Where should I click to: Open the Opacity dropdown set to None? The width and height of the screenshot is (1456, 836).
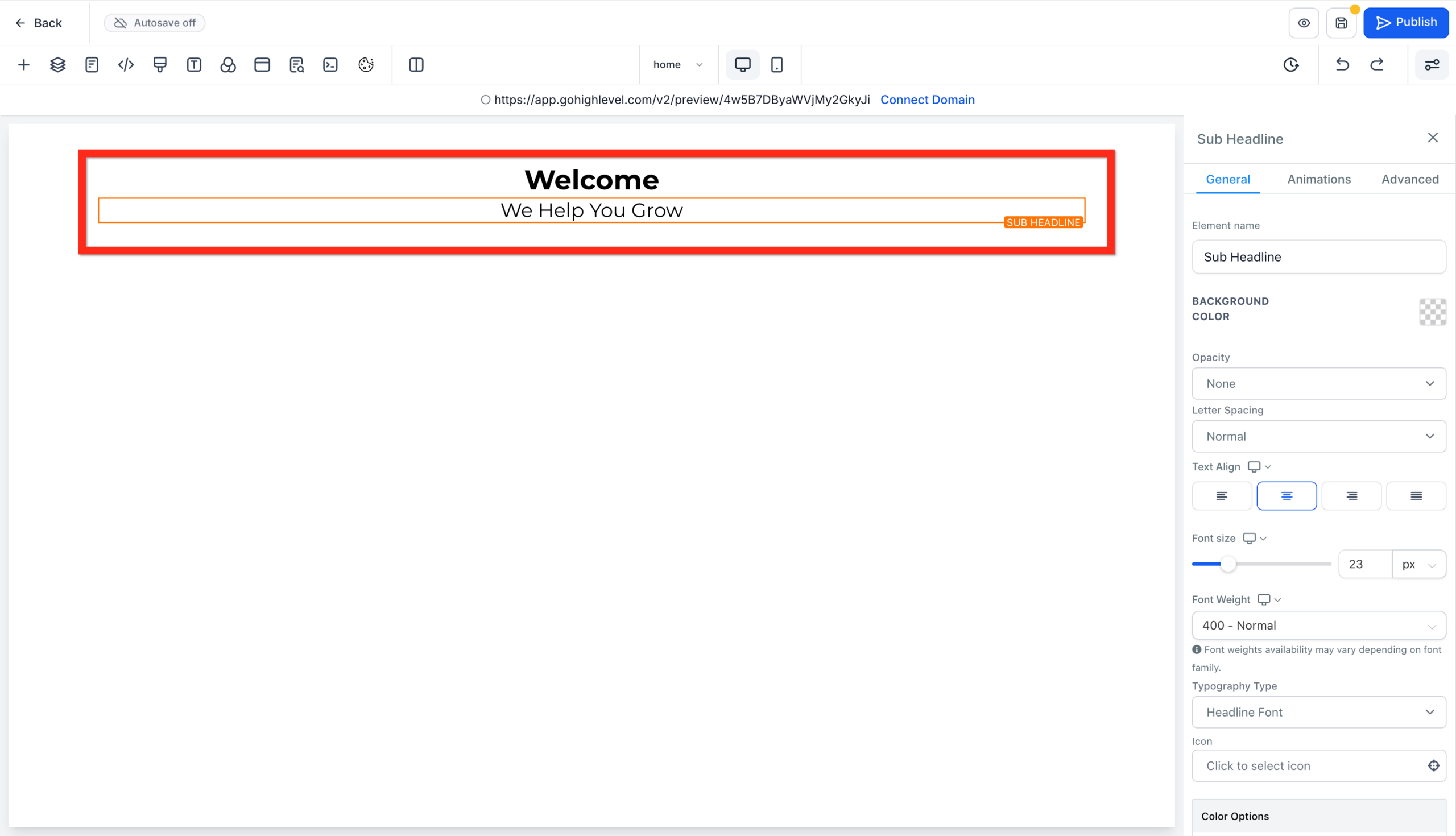point(1318,383)
